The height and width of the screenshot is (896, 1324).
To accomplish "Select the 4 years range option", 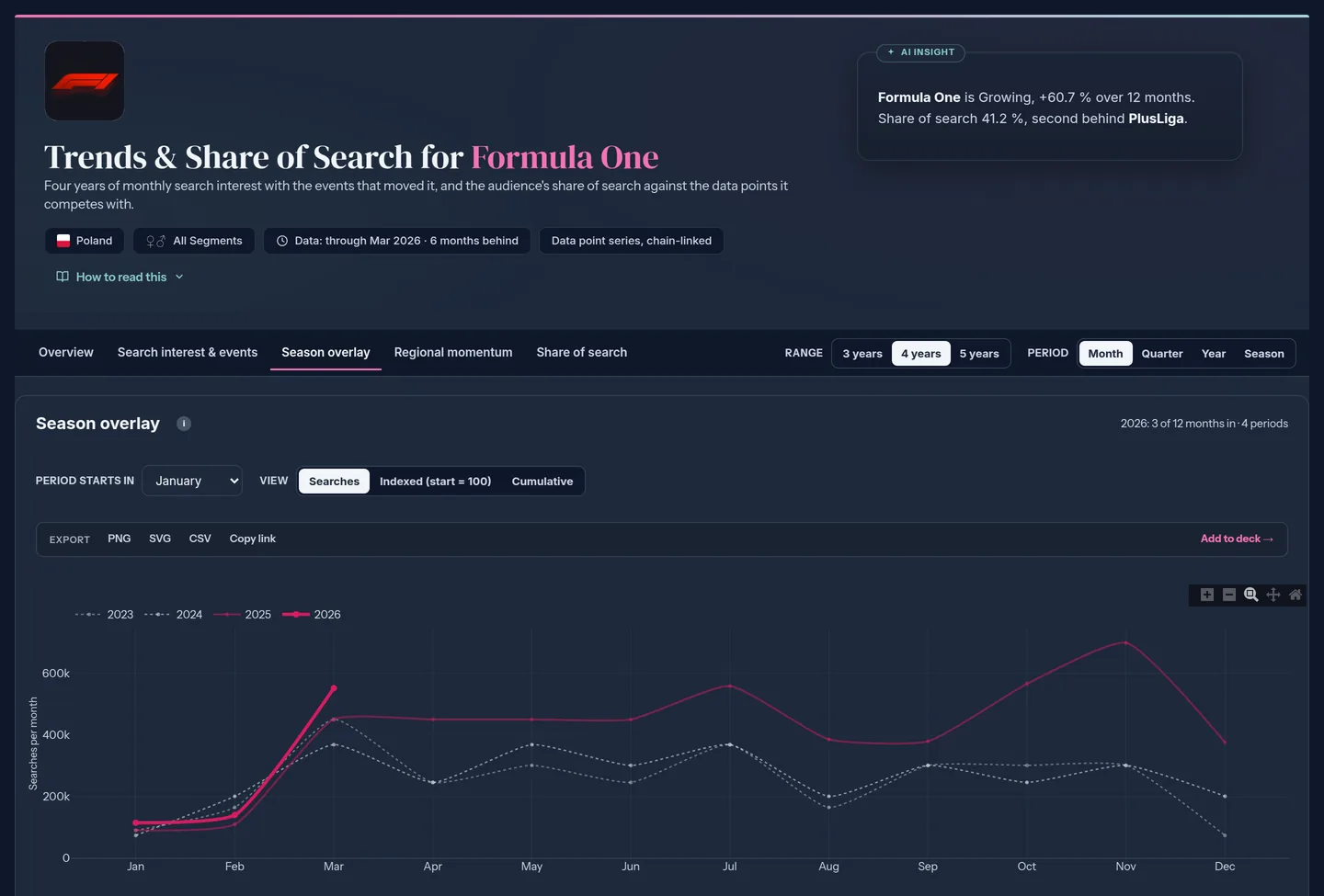I will tap(921, 354).
